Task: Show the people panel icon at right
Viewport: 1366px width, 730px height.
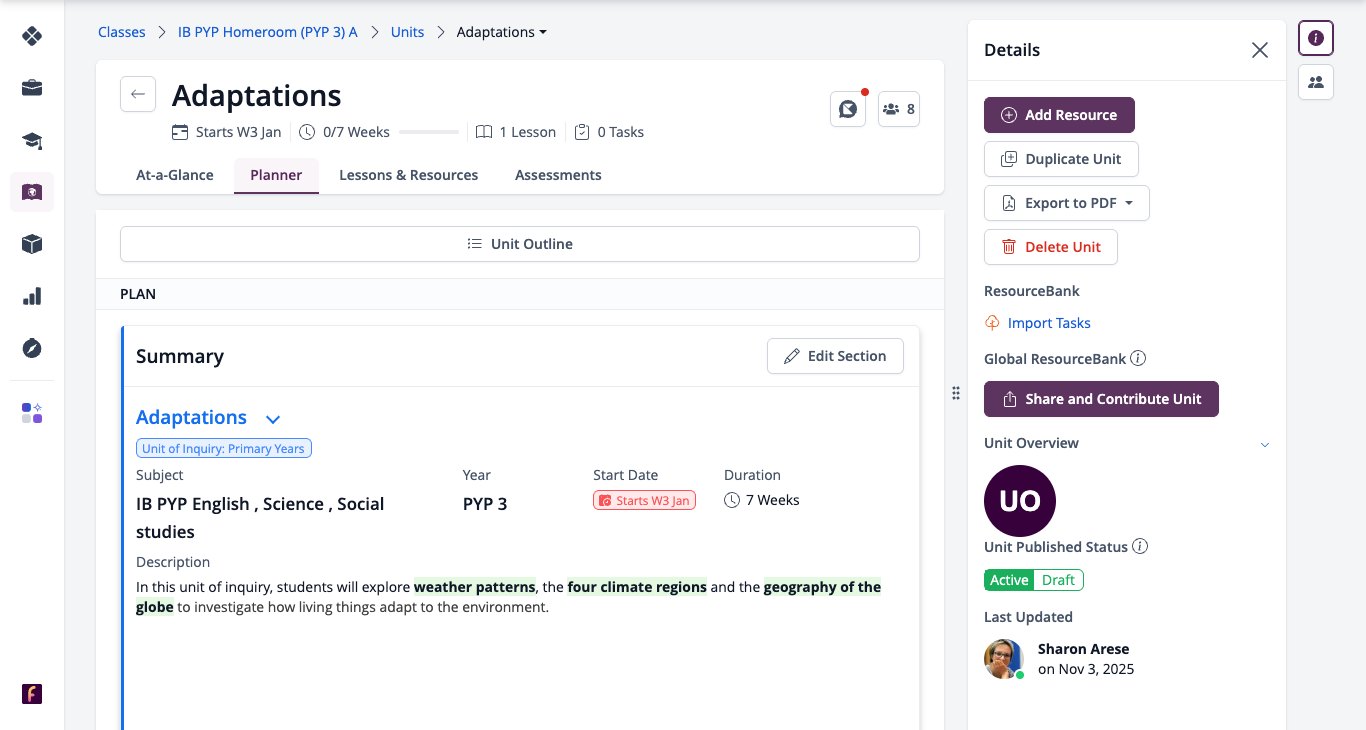Action: 1316,82
